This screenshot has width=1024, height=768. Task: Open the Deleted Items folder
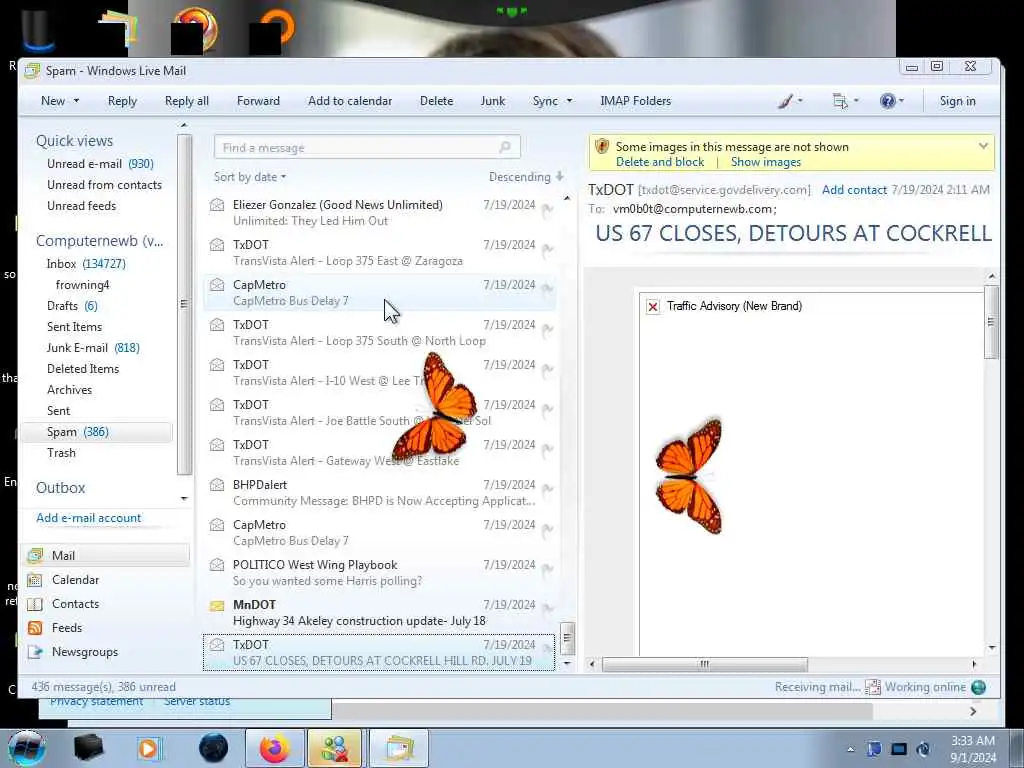tap(83, 369)
